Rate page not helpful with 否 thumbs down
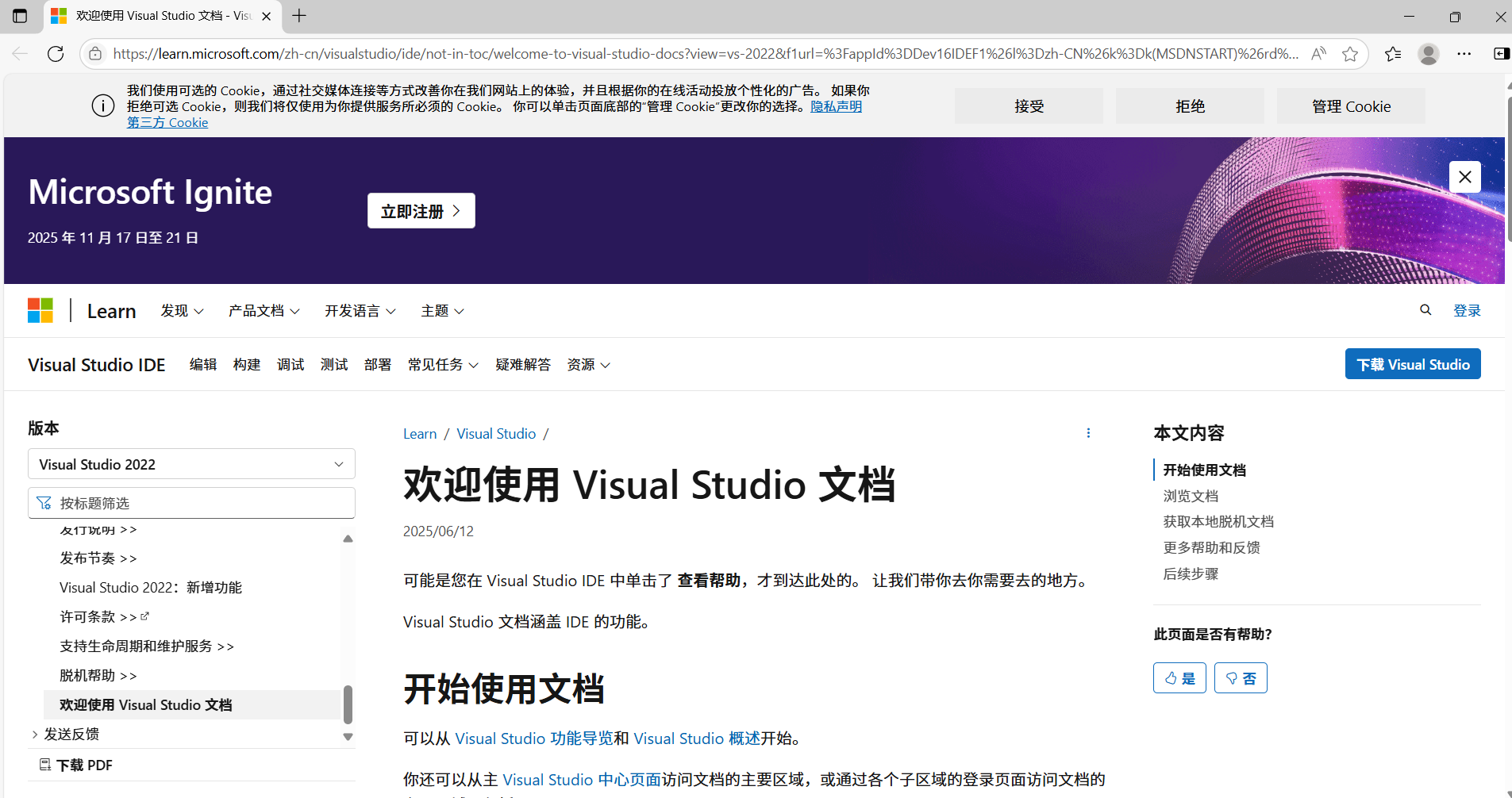The width and height of the screenshot is (1512, 798). 1241,678
